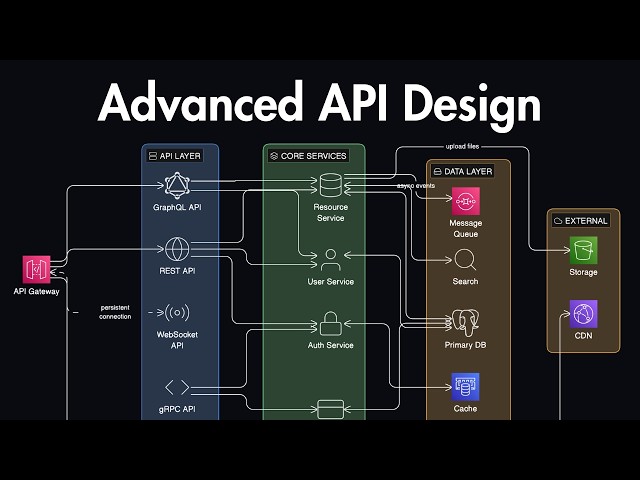Click the "WebSocket API" text label
This screenshot has width=640, height=480.
click(x=177, y=340)
